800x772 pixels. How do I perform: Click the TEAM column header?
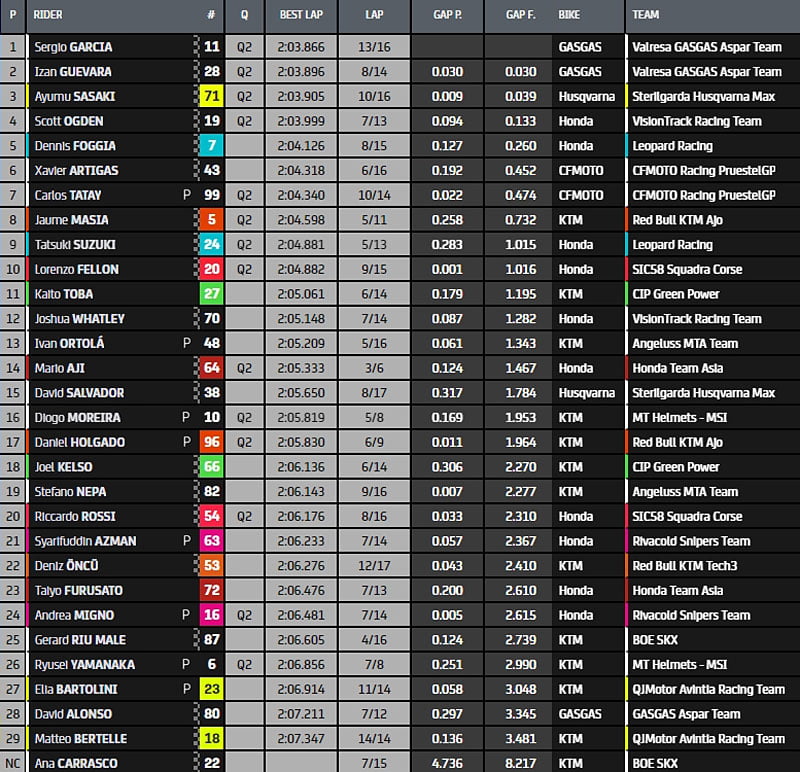(646, 15)
